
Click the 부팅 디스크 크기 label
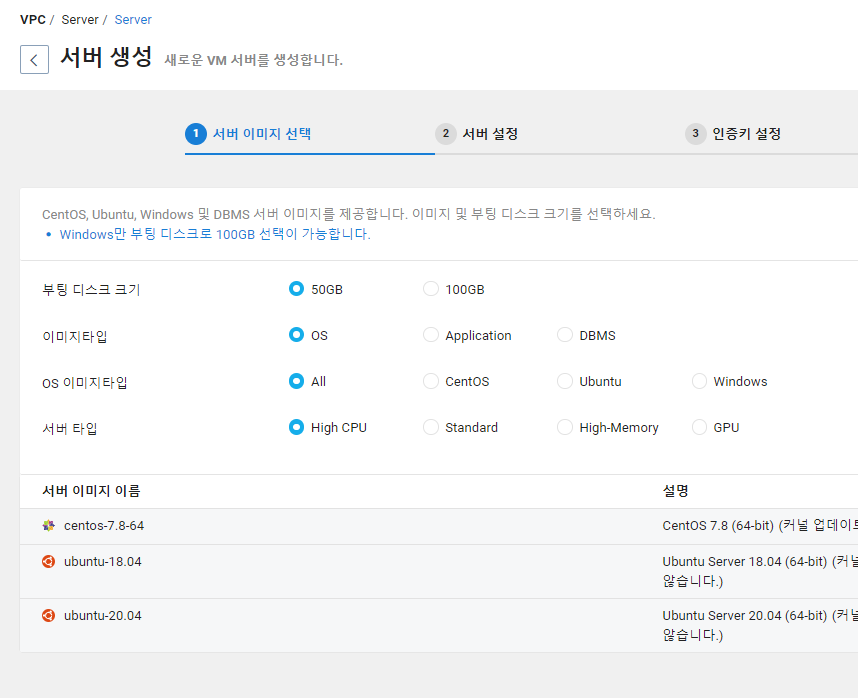pos(91,289)
